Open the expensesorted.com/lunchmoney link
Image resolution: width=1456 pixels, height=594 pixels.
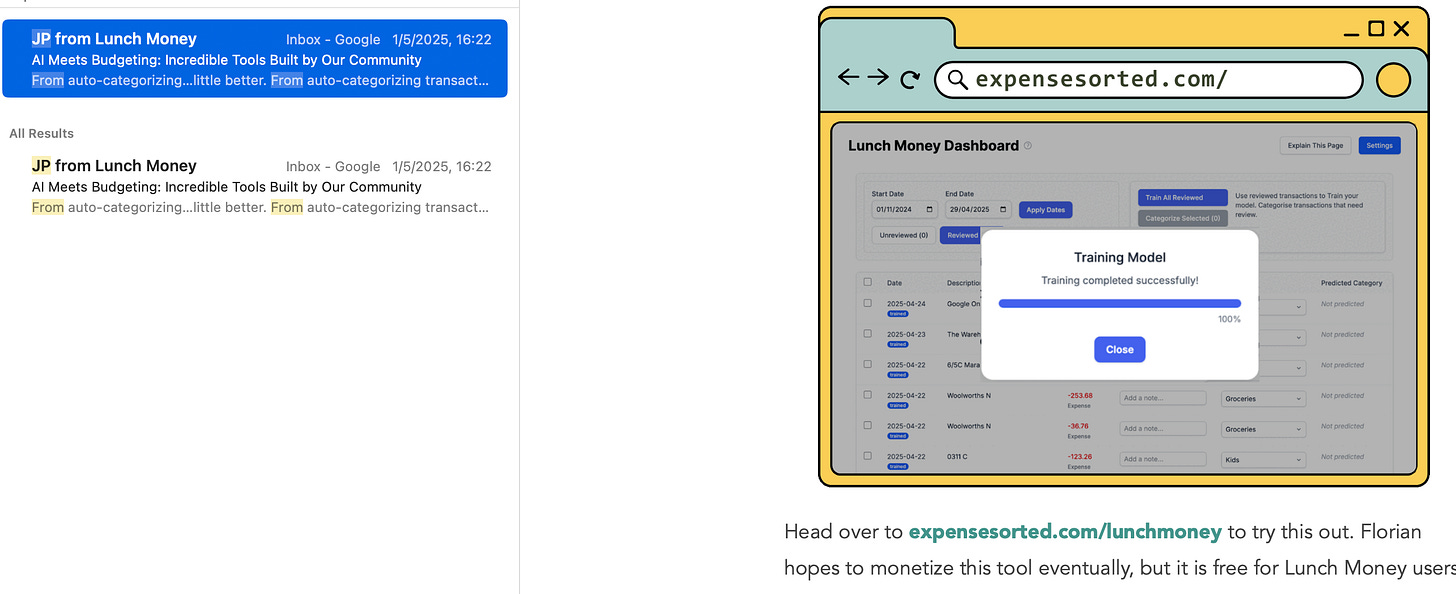coord(1065,532)
